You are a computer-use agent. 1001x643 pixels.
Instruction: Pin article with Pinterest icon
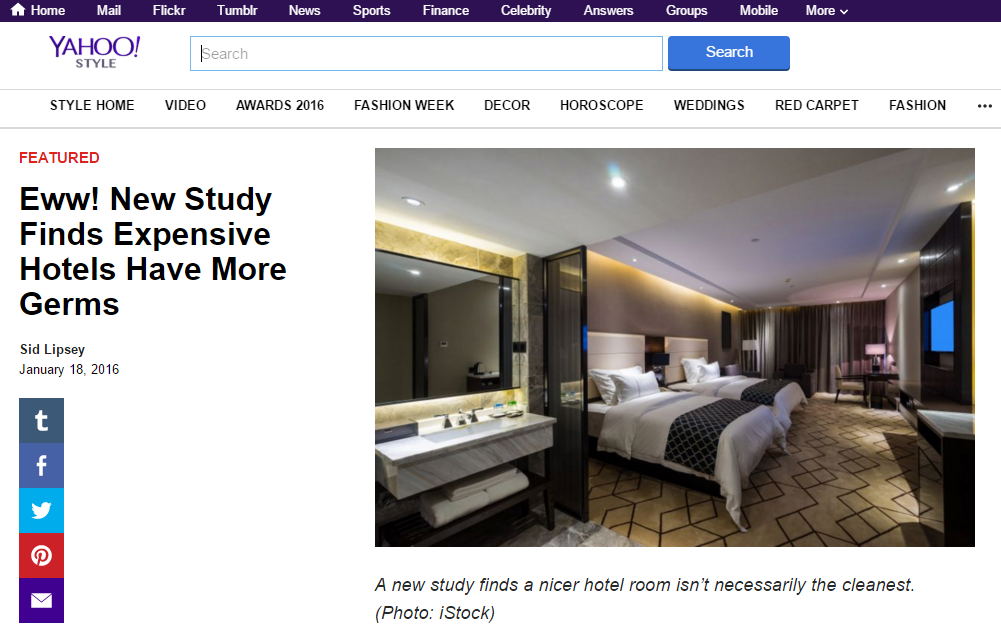[x=41, y=556]
